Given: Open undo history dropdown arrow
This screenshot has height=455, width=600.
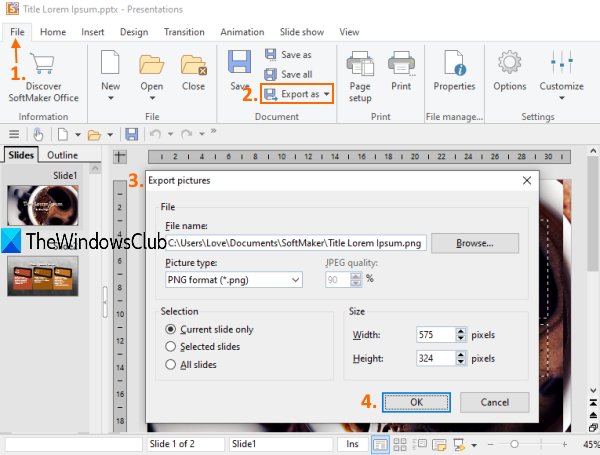Looking at the screenshot, I should pos(170,134).
